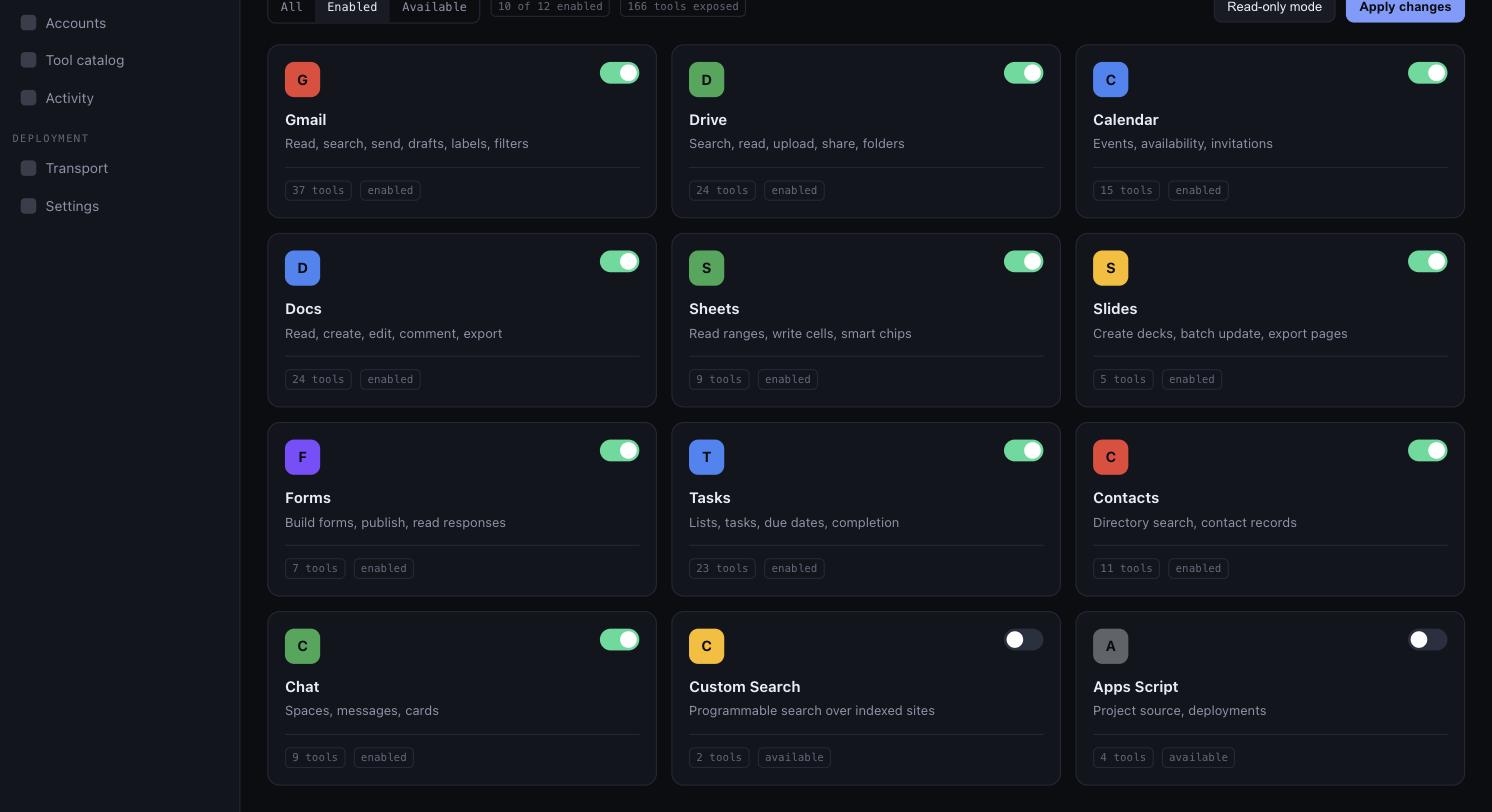
Task: Click the "Spaces, messages, cards" description
Action: coord(362,711)
